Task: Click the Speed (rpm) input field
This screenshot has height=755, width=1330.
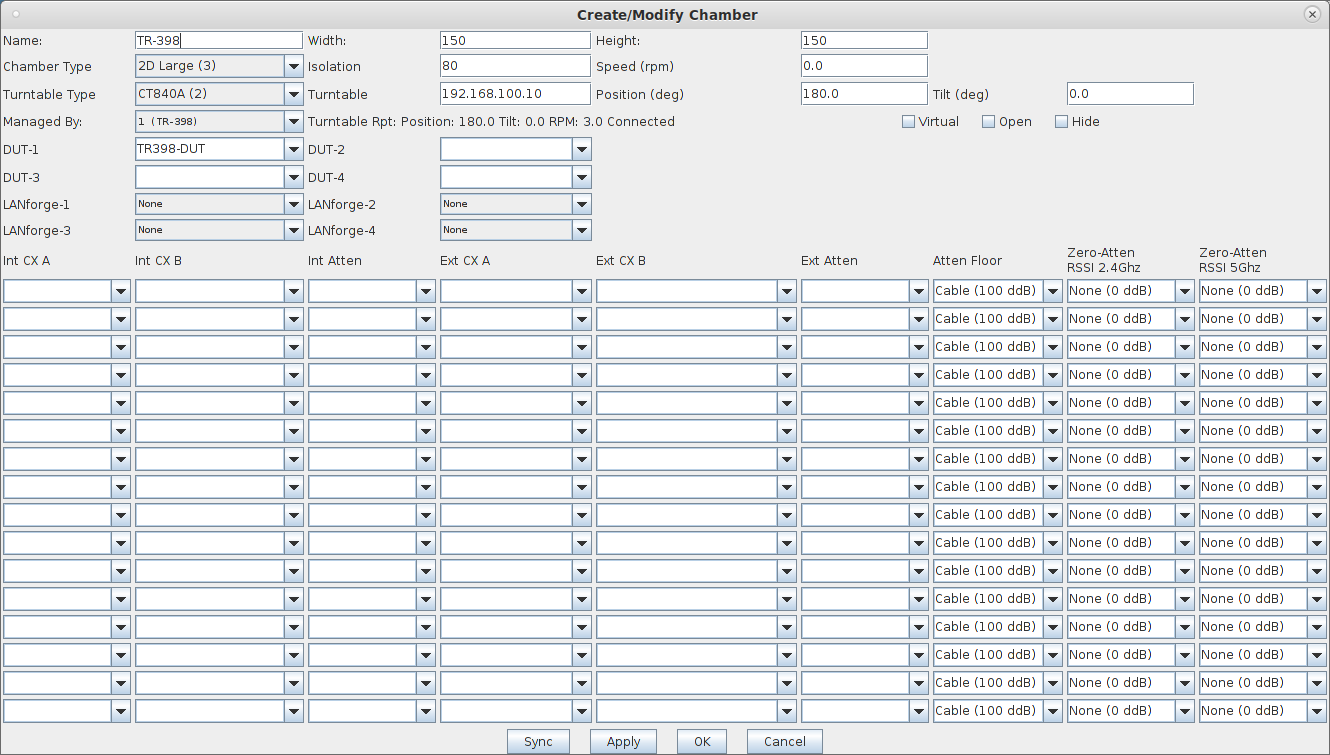Action: (864, 66)
